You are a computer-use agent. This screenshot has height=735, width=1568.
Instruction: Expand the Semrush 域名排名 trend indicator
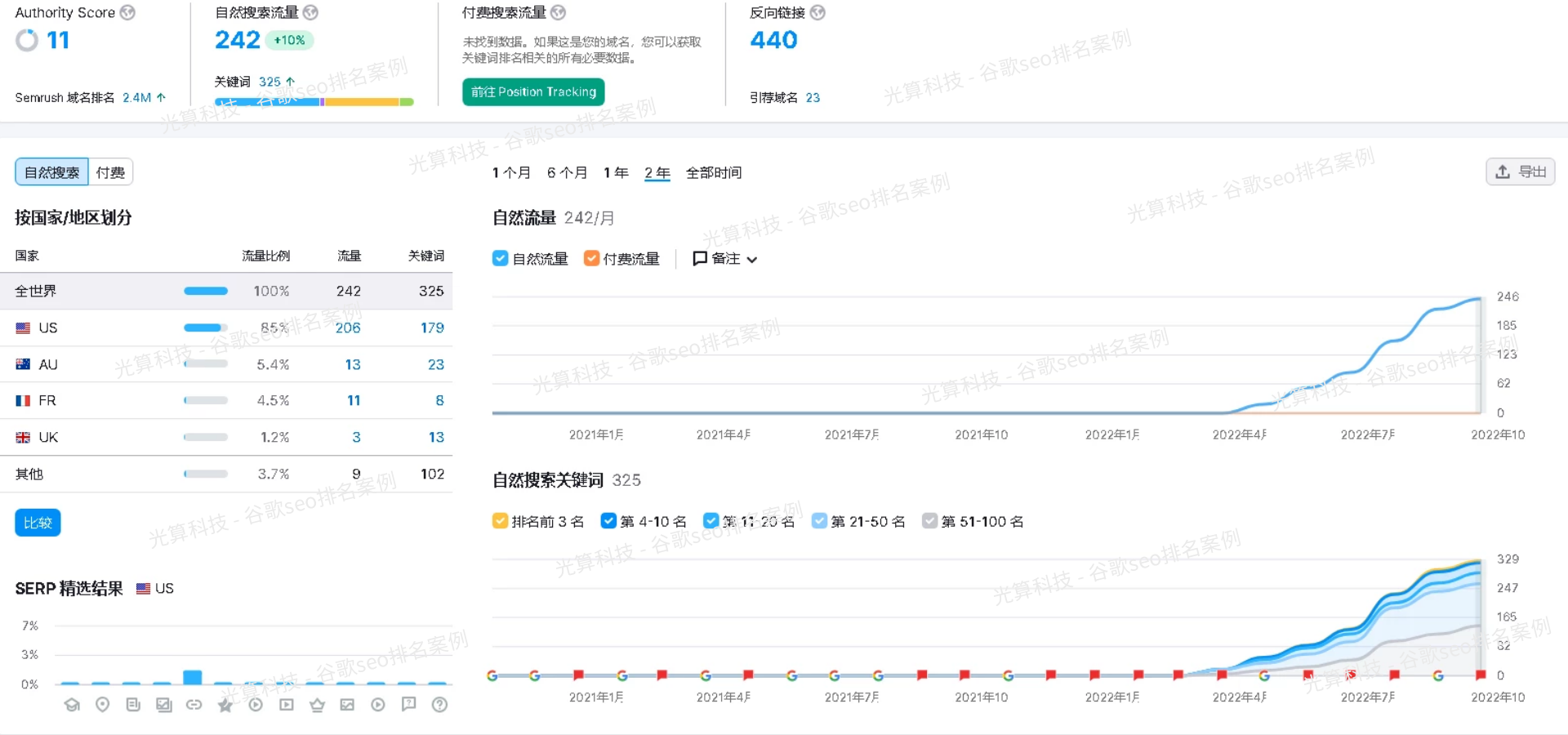[160, 97]
